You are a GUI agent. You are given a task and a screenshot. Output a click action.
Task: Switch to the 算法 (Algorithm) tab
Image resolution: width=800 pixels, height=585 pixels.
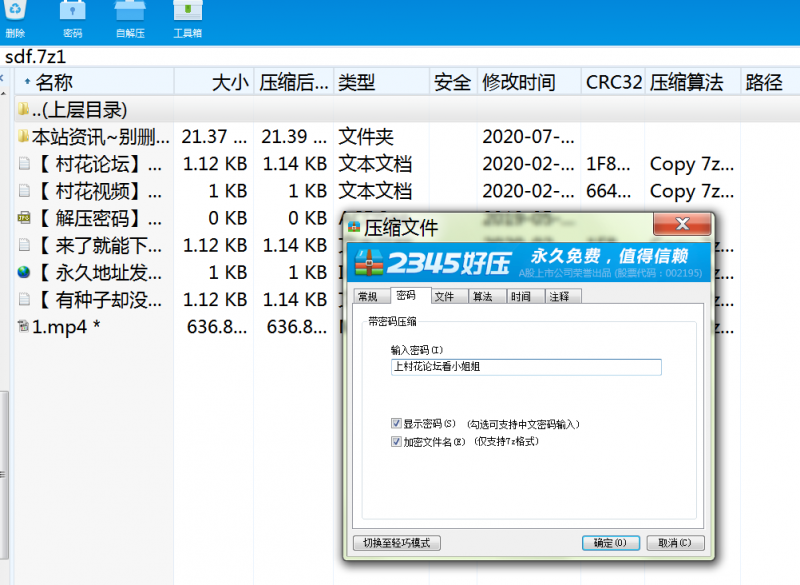coord(483,296)
